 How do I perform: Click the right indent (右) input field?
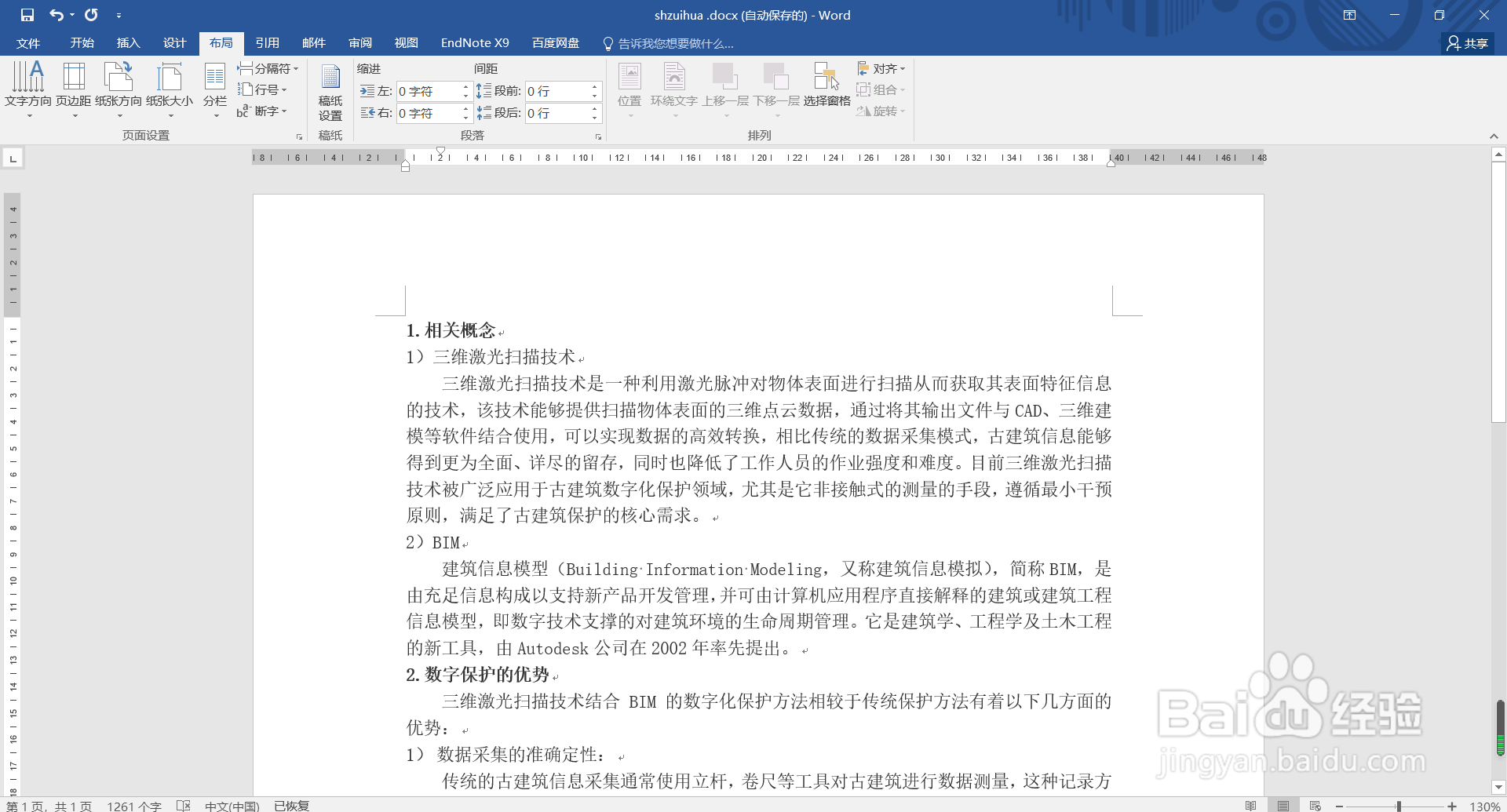tap(428, 113)
